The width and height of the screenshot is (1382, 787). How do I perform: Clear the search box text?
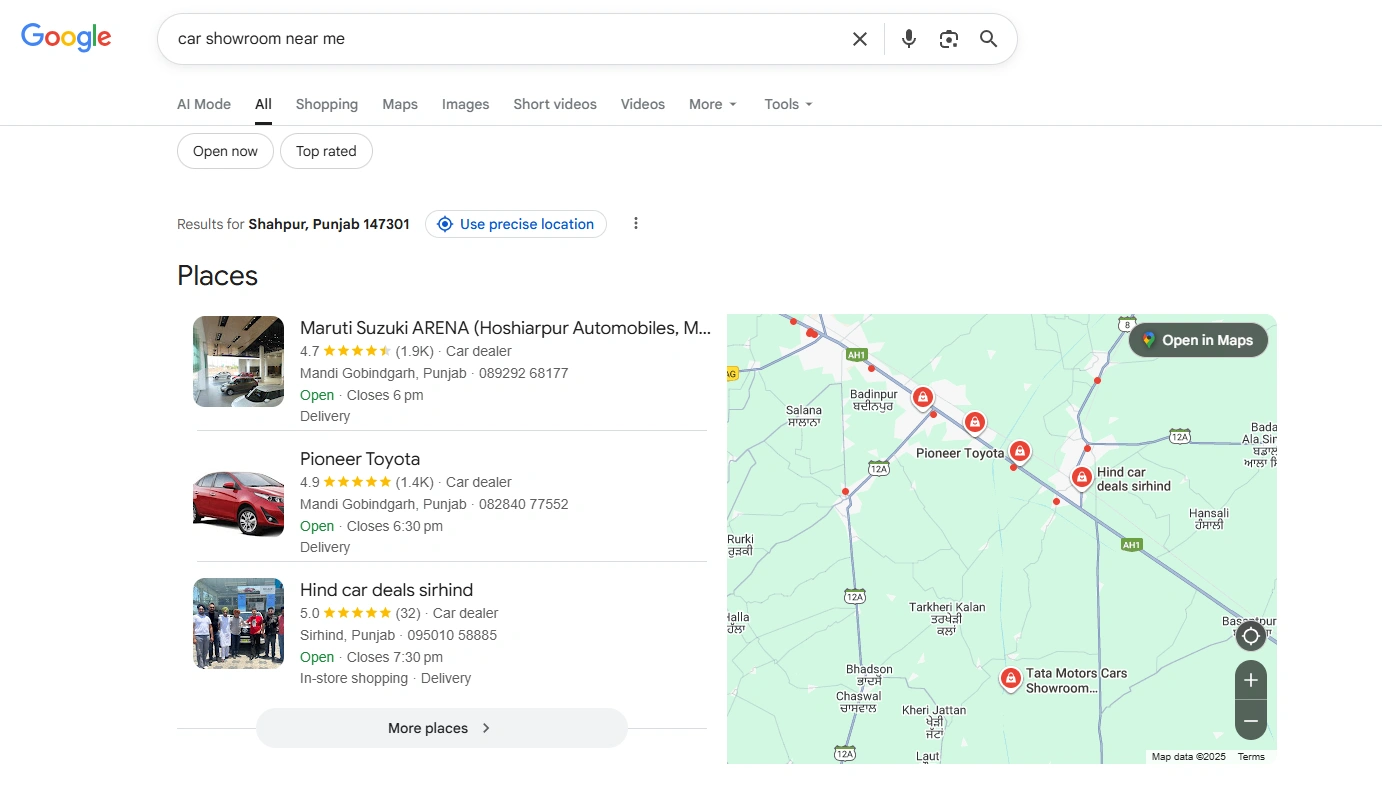[x=859, y=39]
